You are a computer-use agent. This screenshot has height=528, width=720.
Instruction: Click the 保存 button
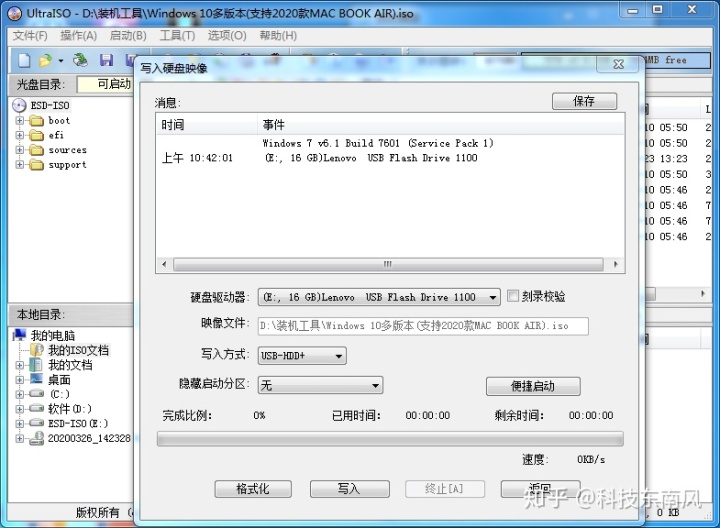[584, 101]
